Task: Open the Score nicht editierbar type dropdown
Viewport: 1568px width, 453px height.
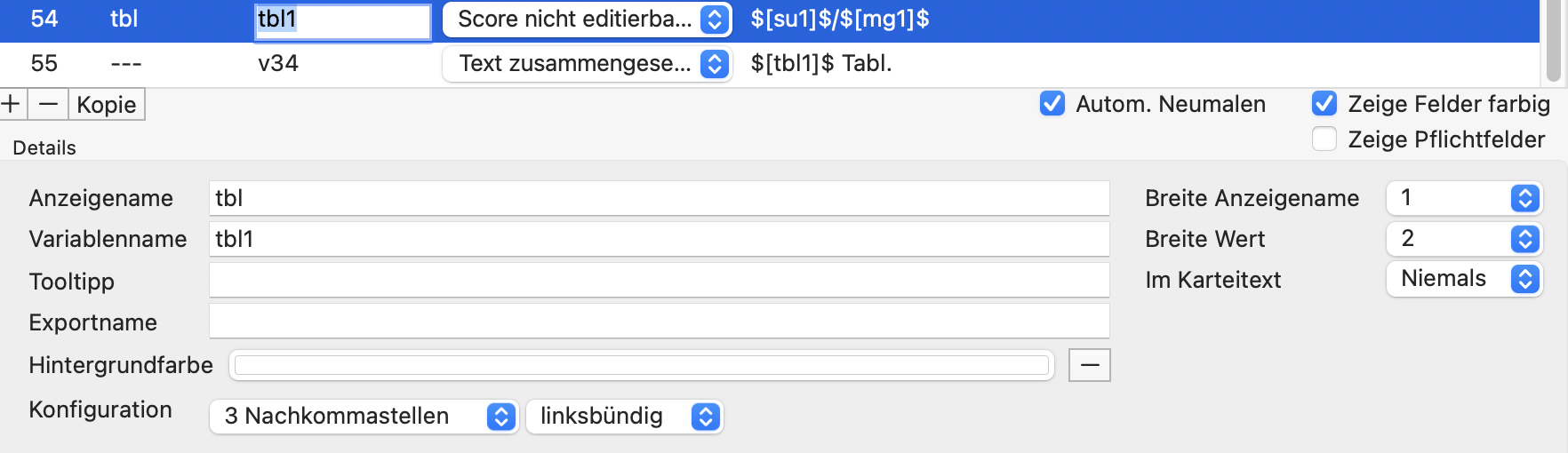Action: [x=588, y=20]
